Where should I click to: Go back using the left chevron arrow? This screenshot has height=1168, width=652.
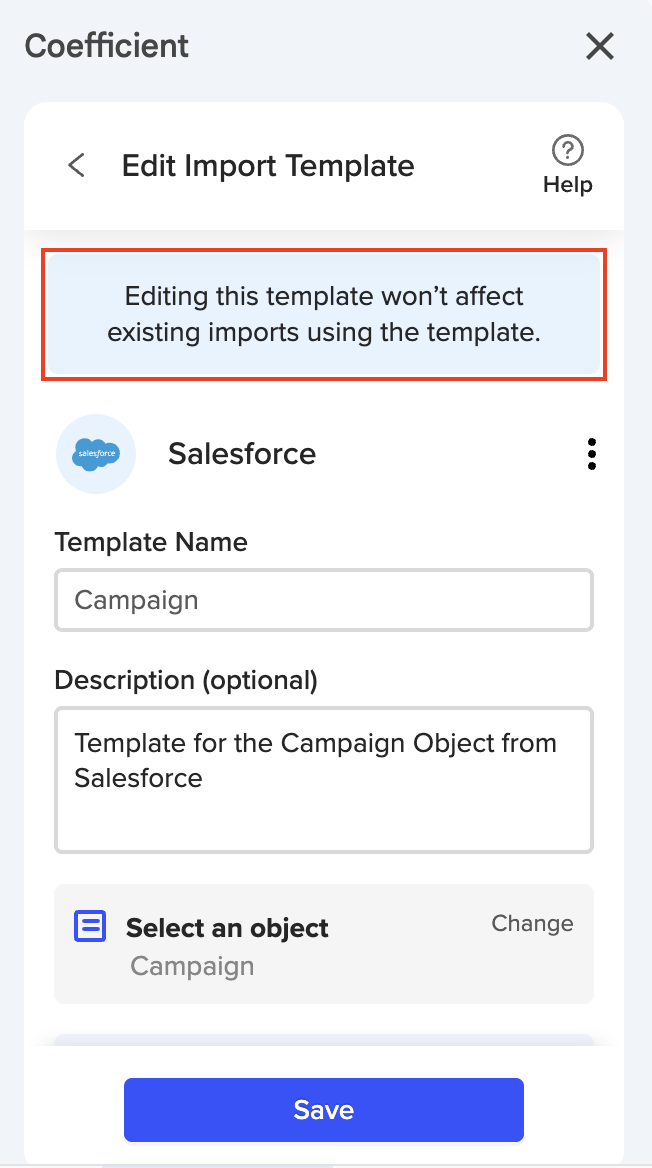pos(76,165)
